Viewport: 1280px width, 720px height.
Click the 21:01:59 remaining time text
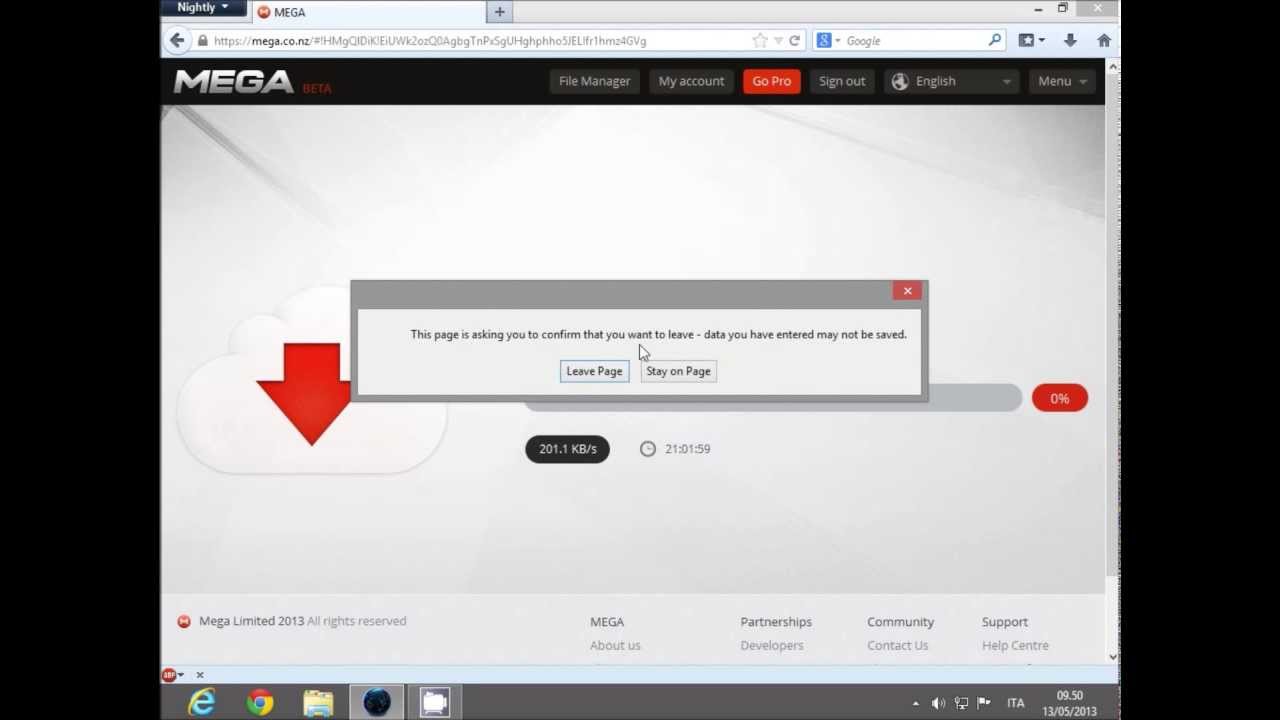coord(687,449)
